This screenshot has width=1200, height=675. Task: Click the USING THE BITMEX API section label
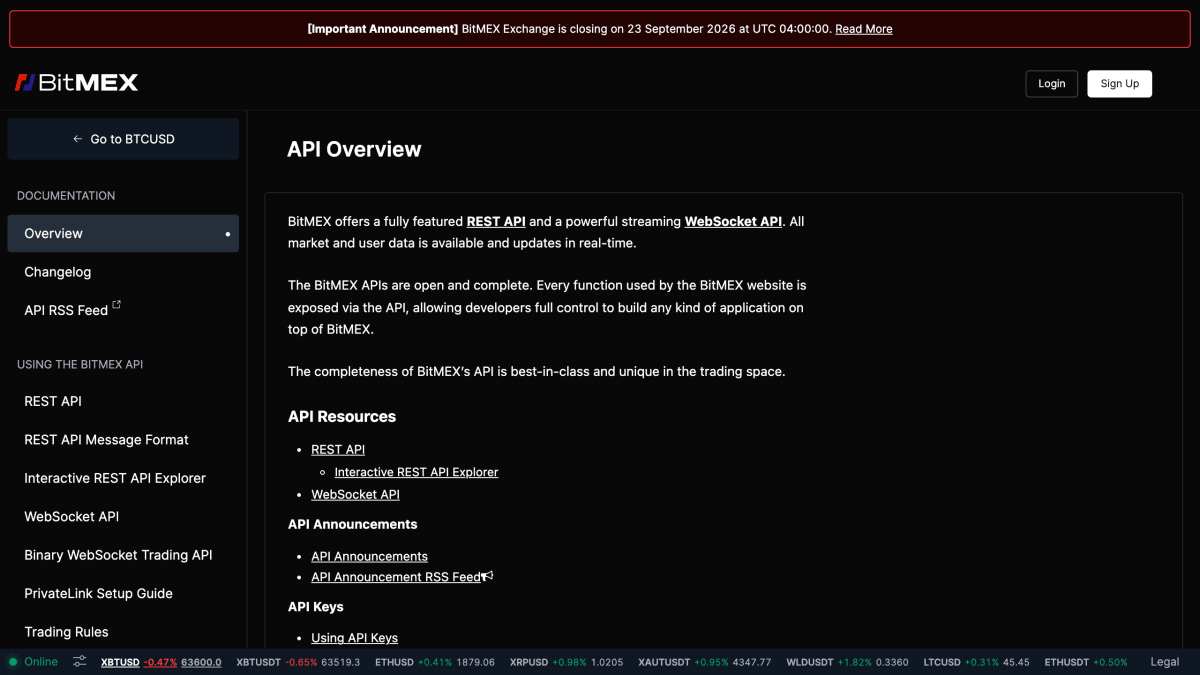pos(80,365)
